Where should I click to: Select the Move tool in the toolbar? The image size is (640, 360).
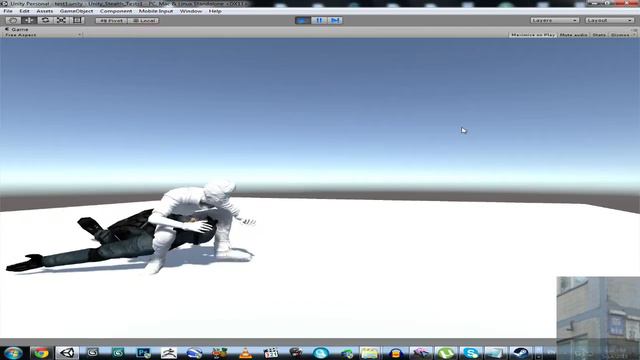click(x=29, y=20)
